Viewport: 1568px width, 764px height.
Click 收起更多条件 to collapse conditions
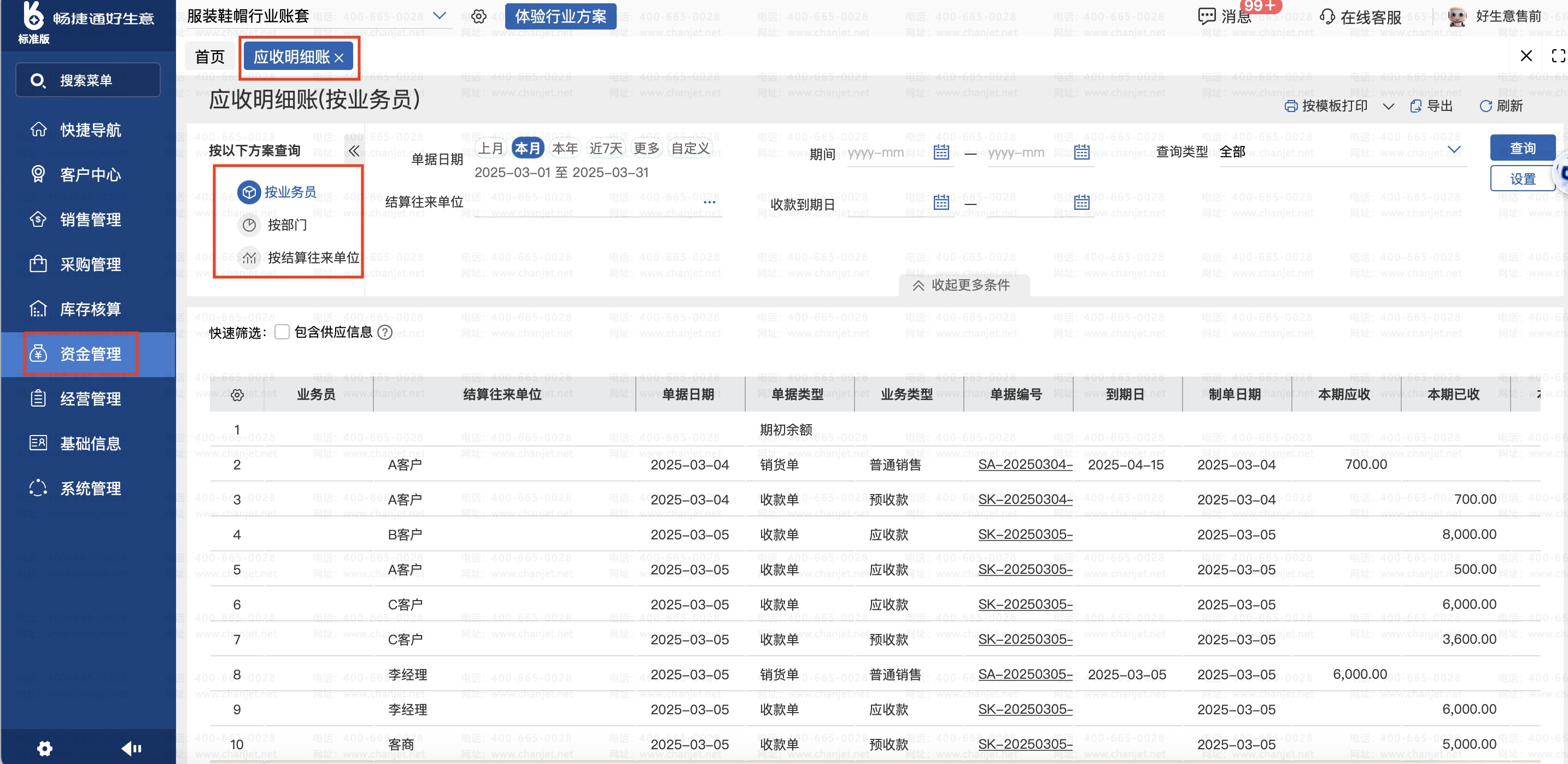(x=963, y=285)
